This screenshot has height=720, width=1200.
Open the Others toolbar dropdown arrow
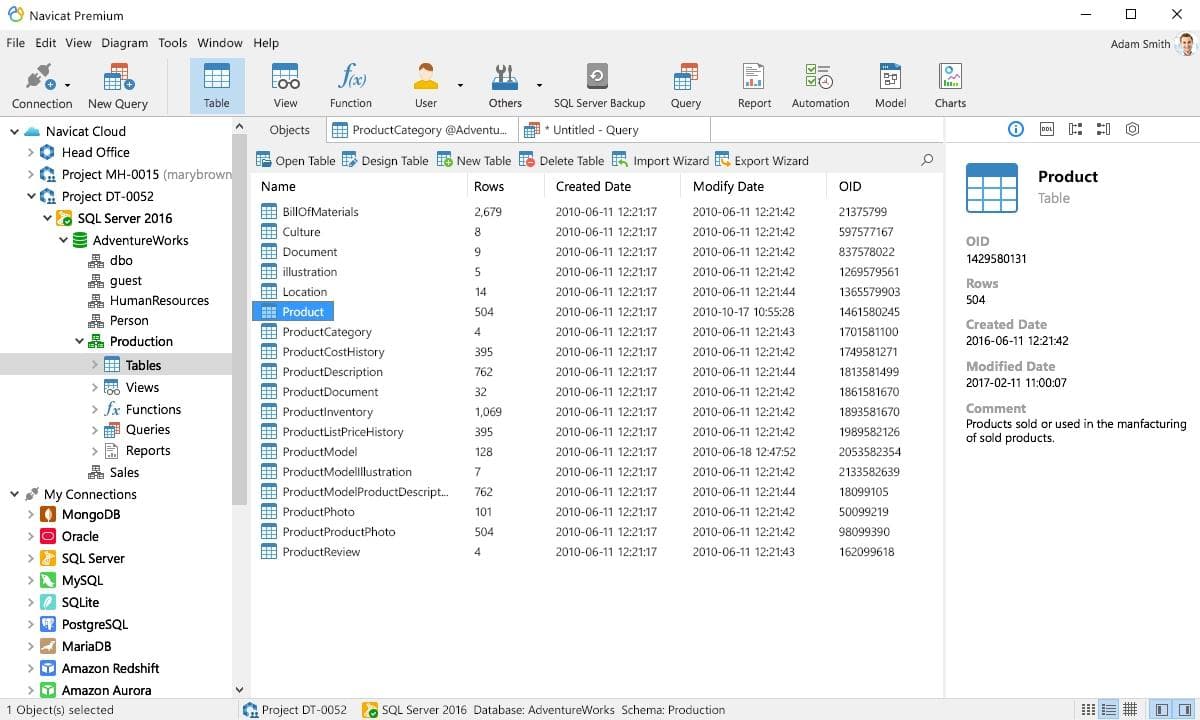click(x=539, y=86)
